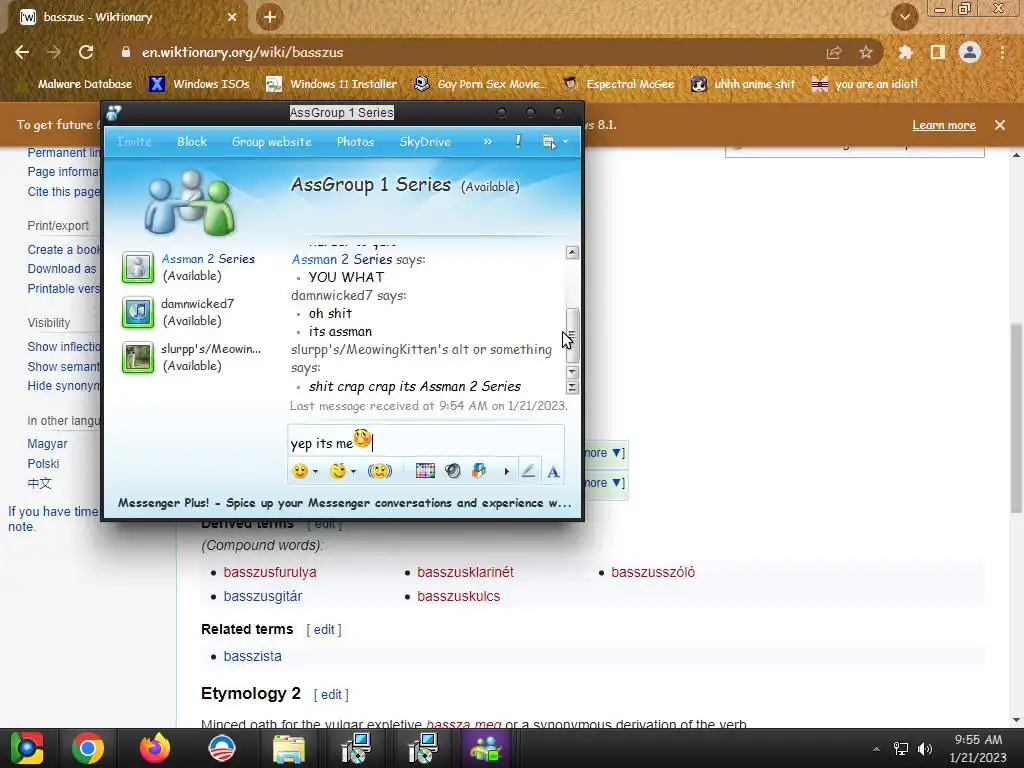The height and width of the screenshot is (768, 1024).
Task: Open the basszista related term
Action: (252, 656)
